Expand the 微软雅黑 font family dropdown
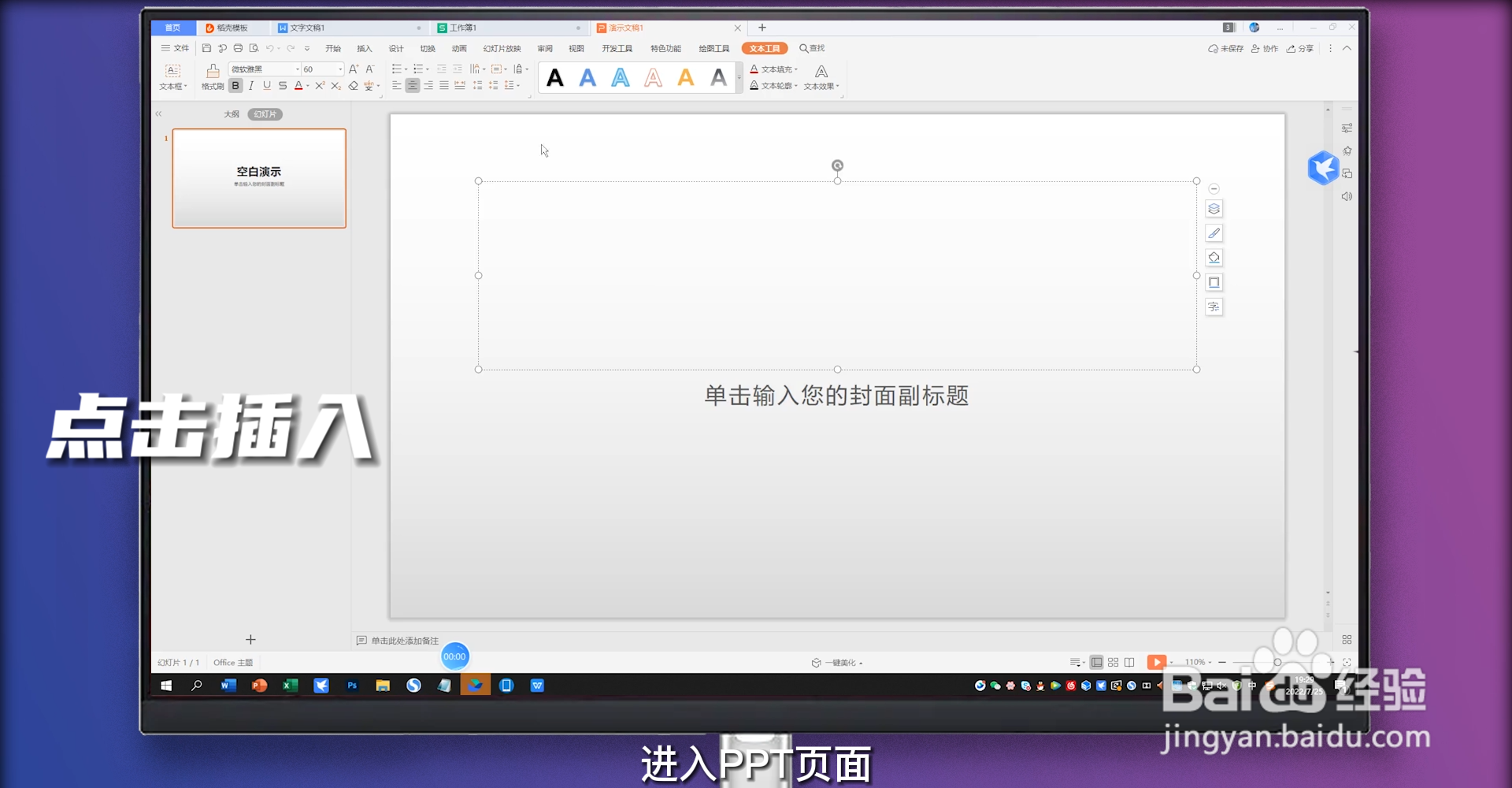The height and width of the screenshot is (788, 1512). pos(298,69)
